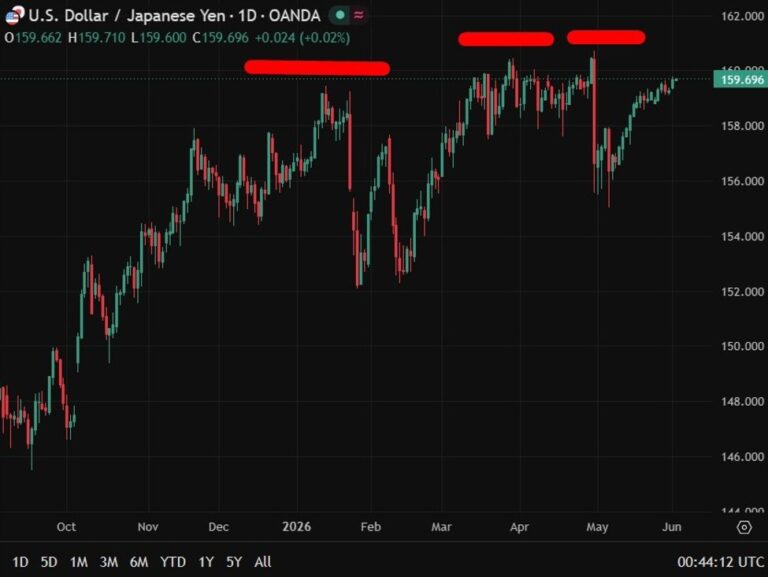This screenshot has width=768, height=577.
Task: Select the 1Y time range
Action: click(x=206, y=562)
